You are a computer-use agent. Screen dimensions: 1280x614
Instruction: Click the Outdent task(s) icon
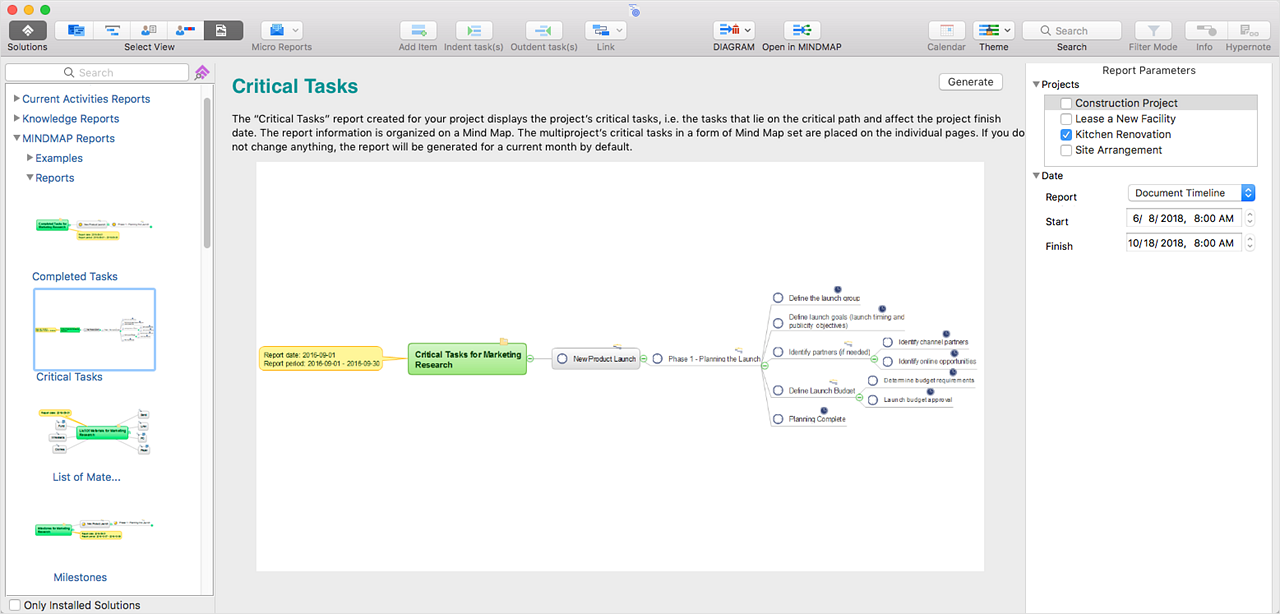pos(543,30)
